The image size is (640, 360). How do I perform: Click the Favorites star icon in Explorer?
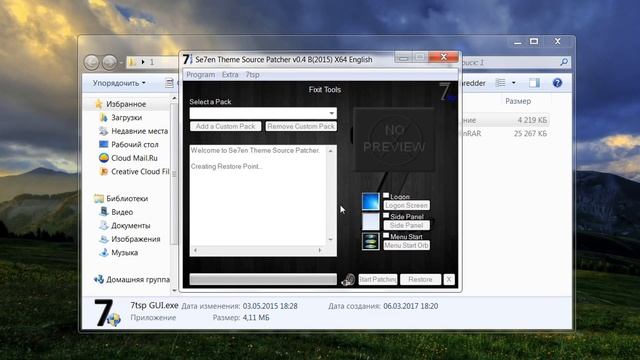coord(99,104)
